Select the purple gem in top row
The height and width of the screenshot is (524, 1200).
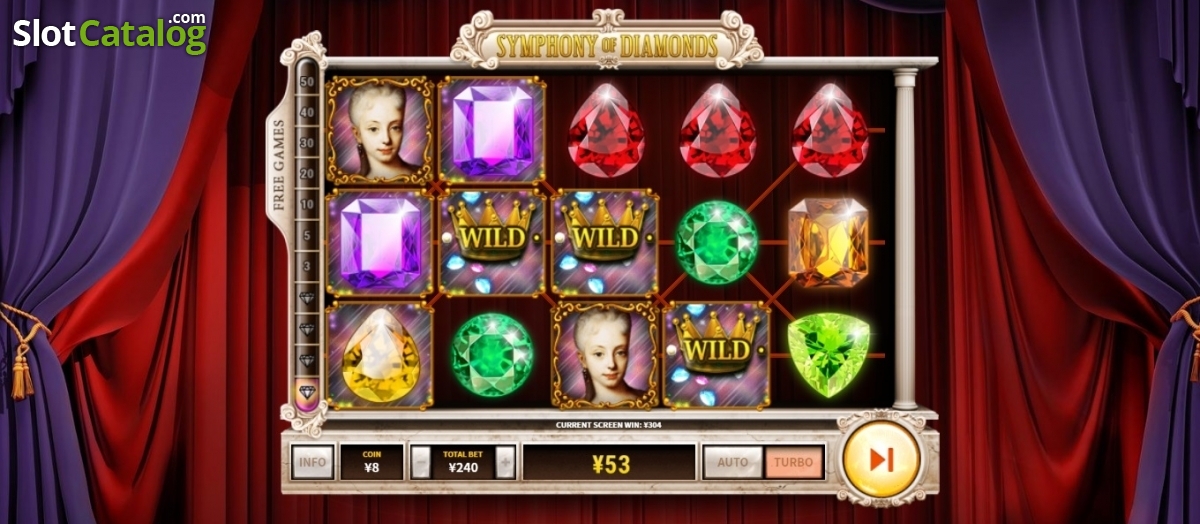(x=492, y=130)
